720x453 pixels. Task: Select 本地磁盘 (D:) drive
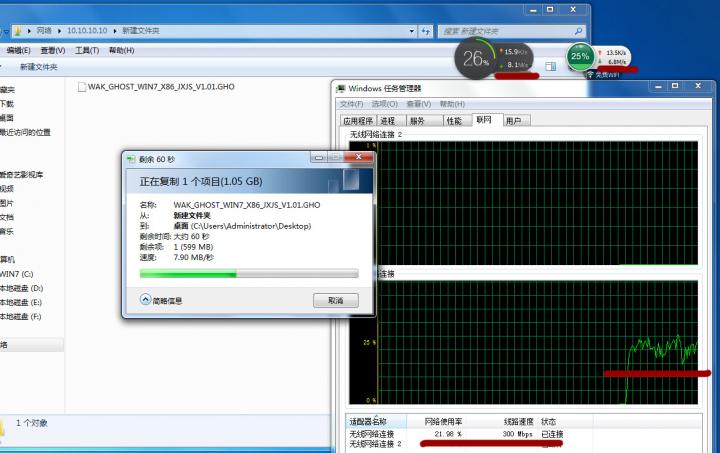pyautogui.click(x=21, y=288)
